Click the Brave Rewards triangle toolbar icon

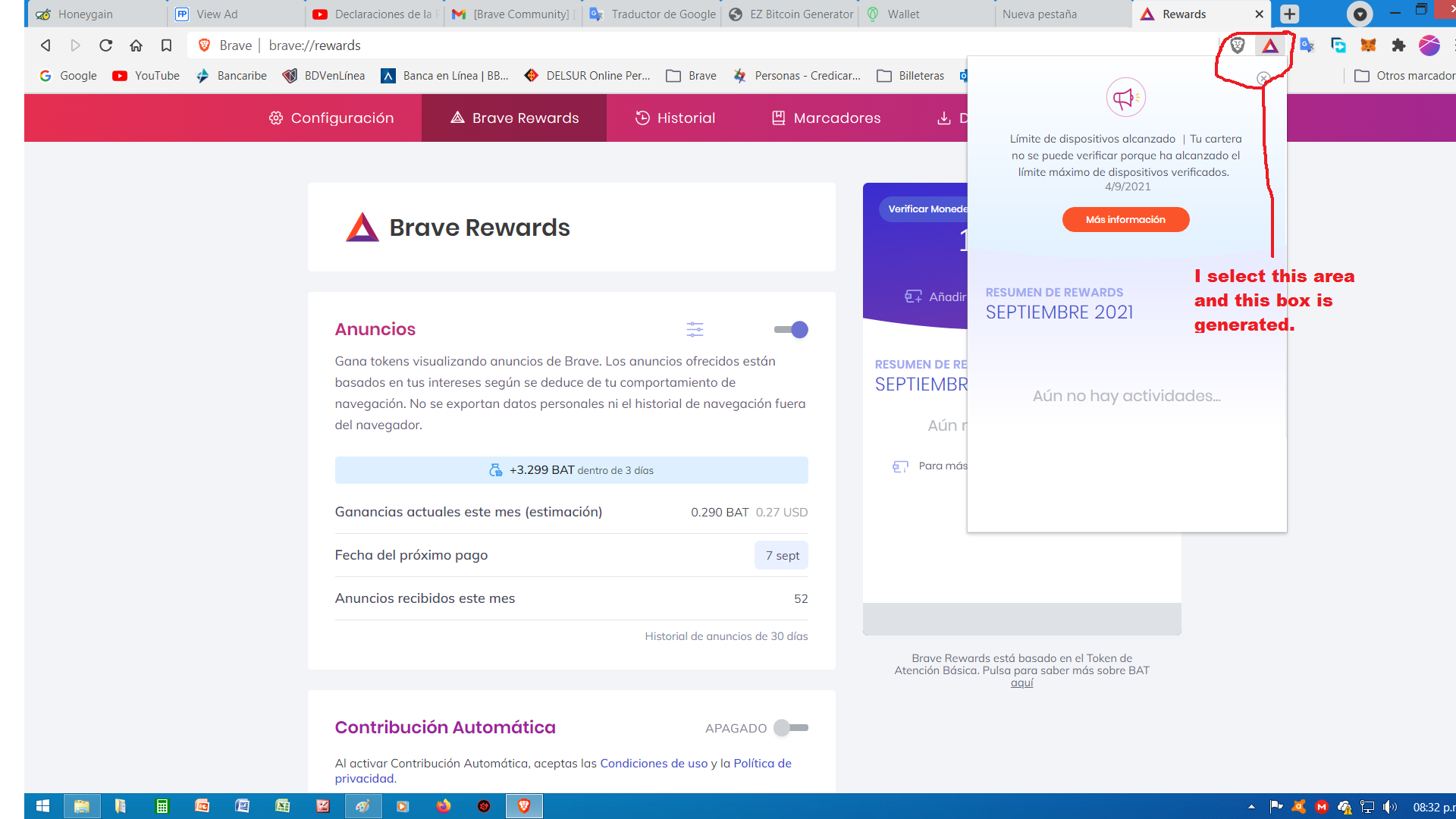point(1270,45)
